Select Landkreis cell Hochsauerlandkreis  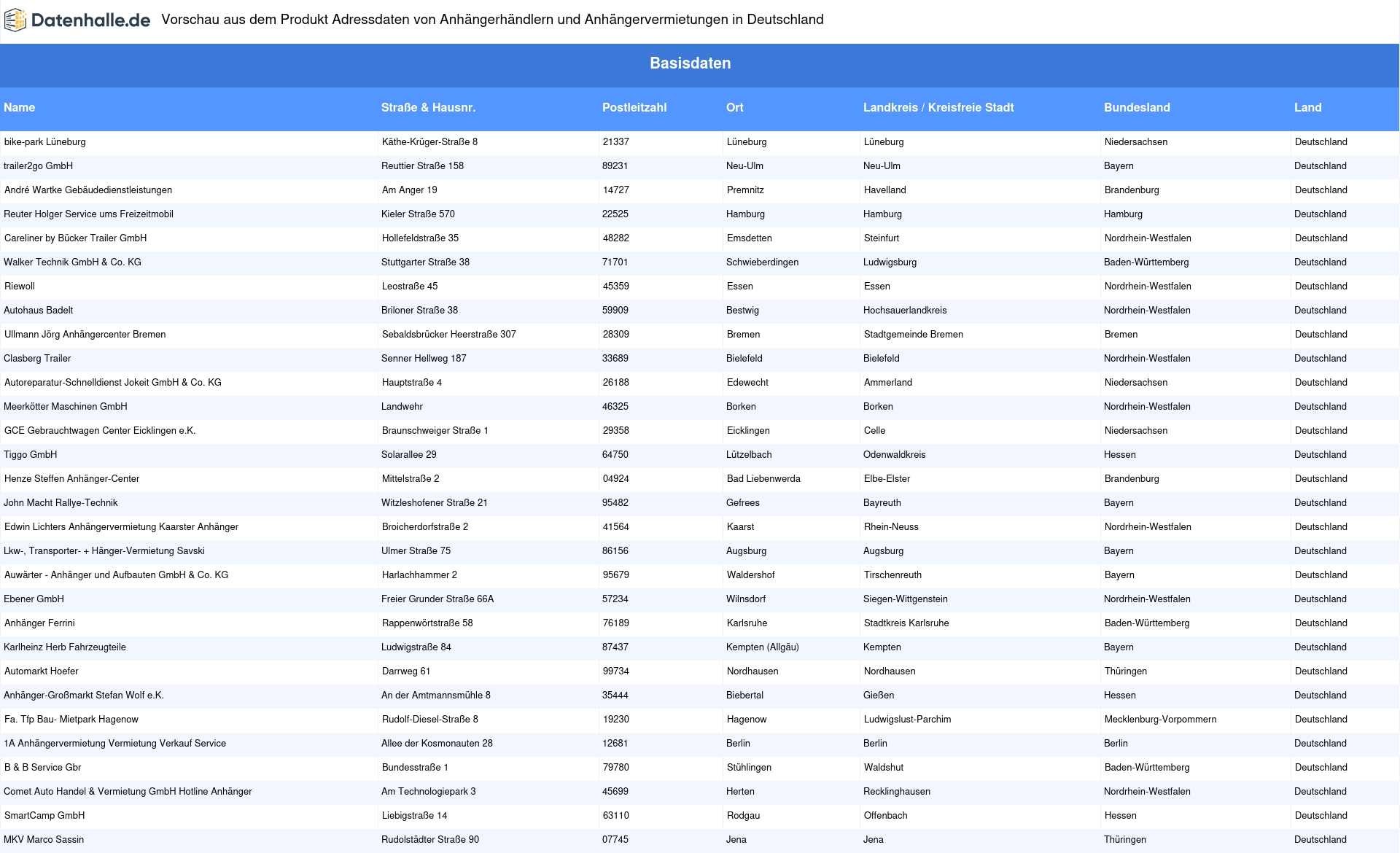tap(905, 311)
